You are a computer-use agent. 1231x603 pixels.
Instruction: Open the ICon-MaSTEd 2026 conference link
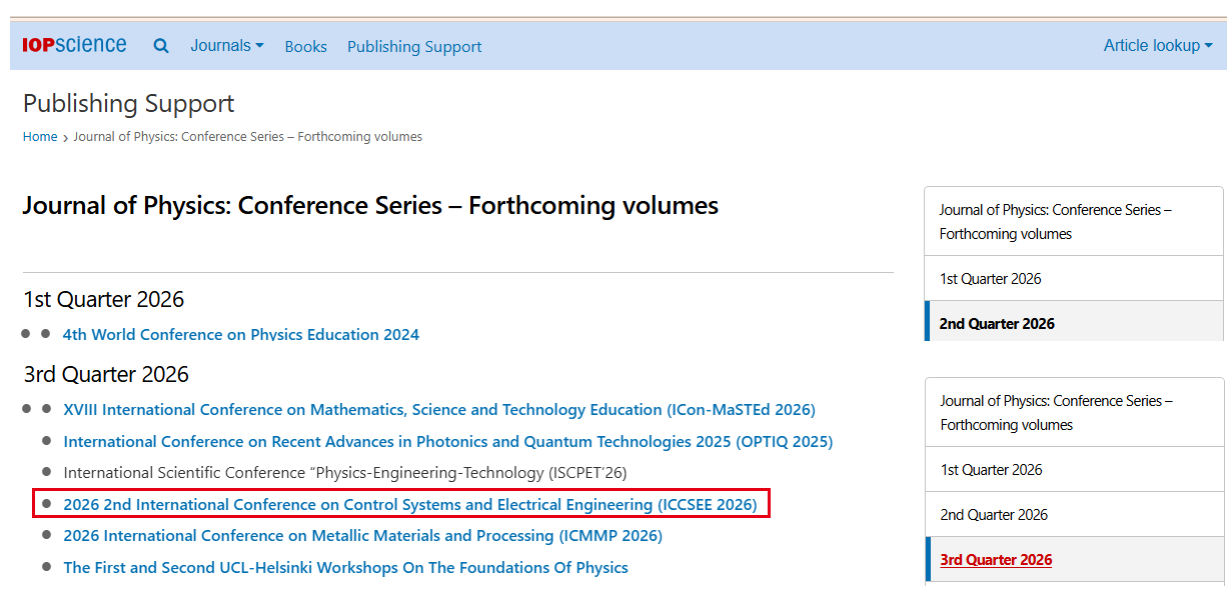point(439,409)
